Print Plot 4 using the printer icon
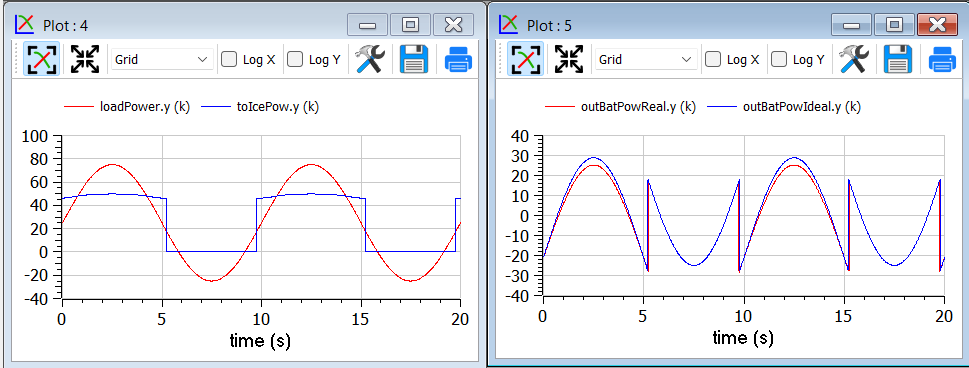969x368 pixels. pos(459,59)
